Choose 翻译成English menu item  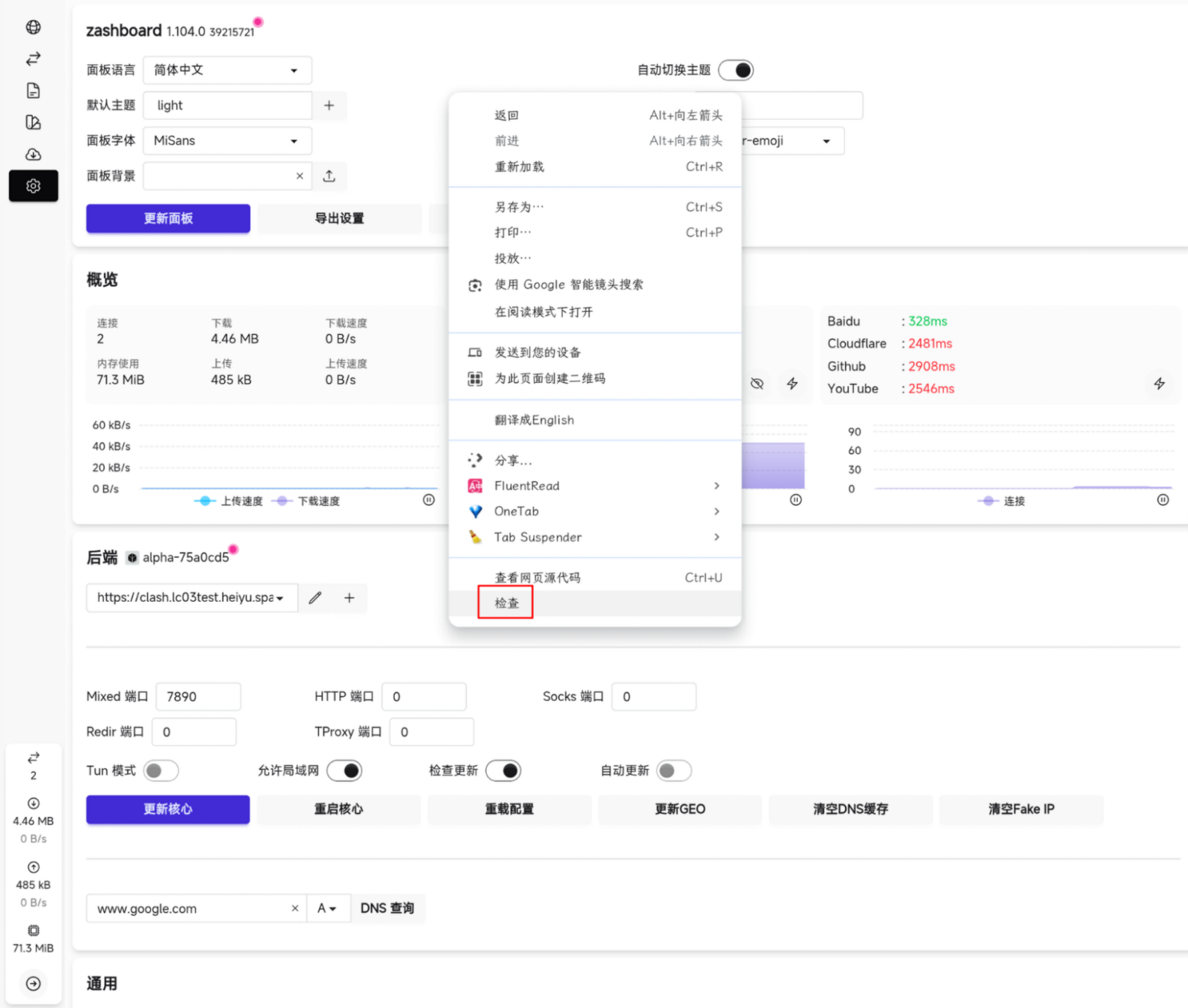point(595,420)
